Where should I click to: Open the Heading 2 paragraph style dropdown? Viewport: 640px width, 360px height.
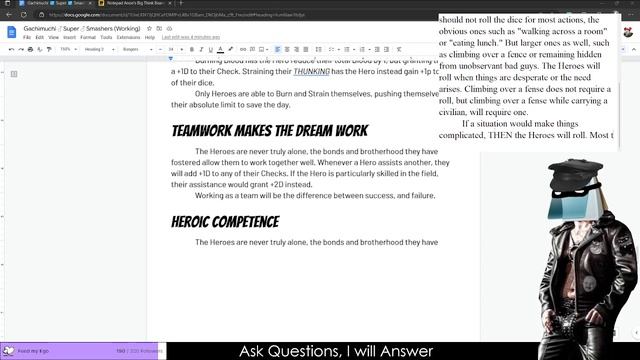[99, 49]
